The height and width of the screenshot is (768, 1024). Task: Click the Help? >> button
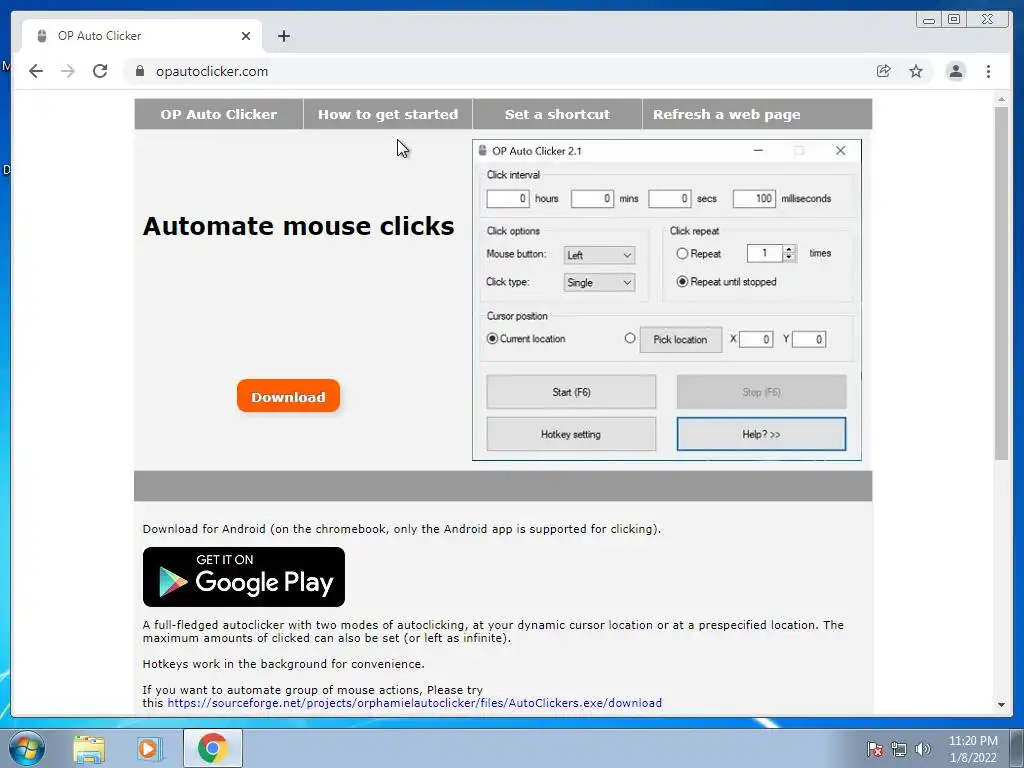761,434
